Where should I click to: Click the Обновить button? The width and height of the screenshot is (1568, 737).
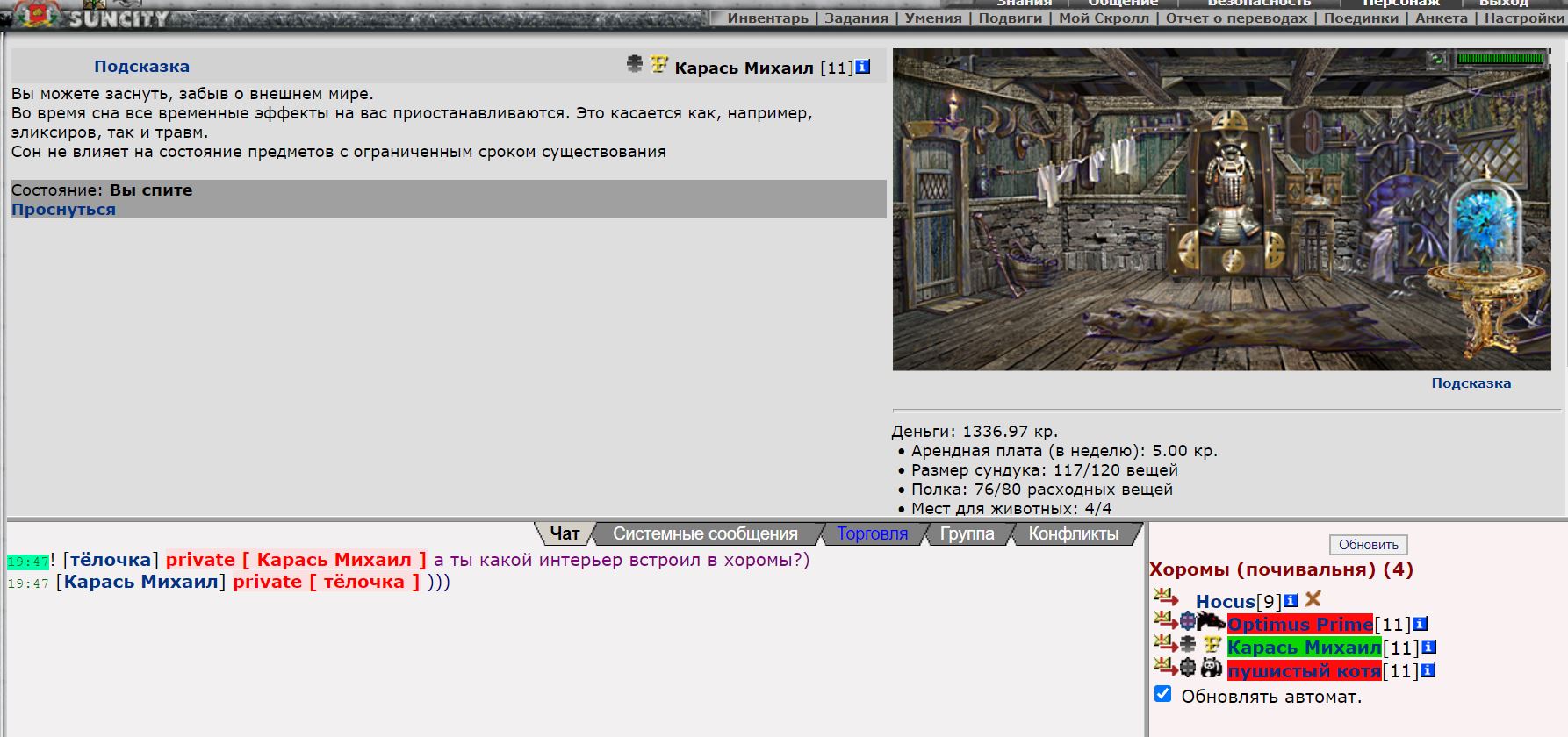point(1368,545)
